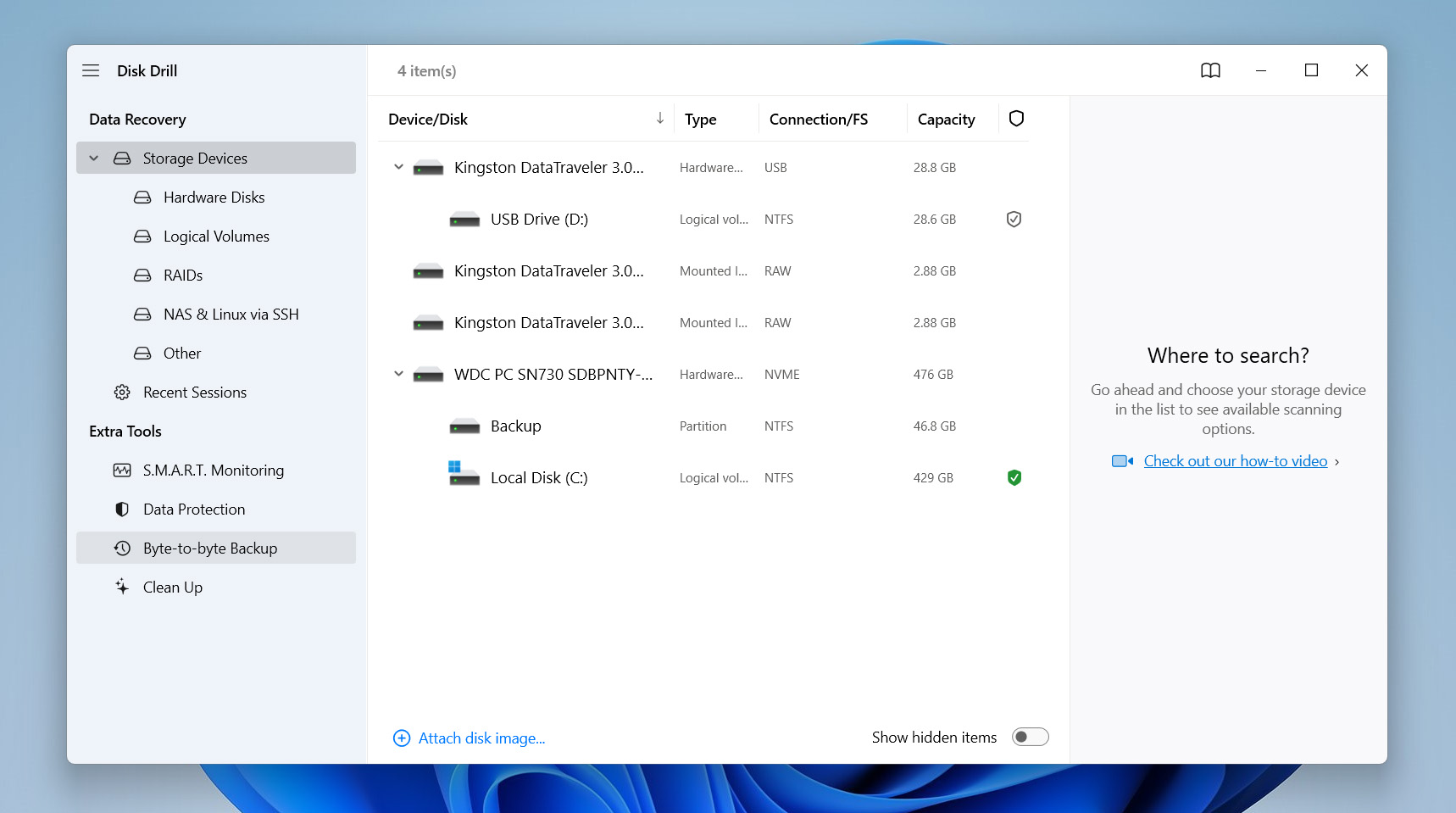1456x813 pixels.
Task: Open the help book icon
Action: point(1210,70)
